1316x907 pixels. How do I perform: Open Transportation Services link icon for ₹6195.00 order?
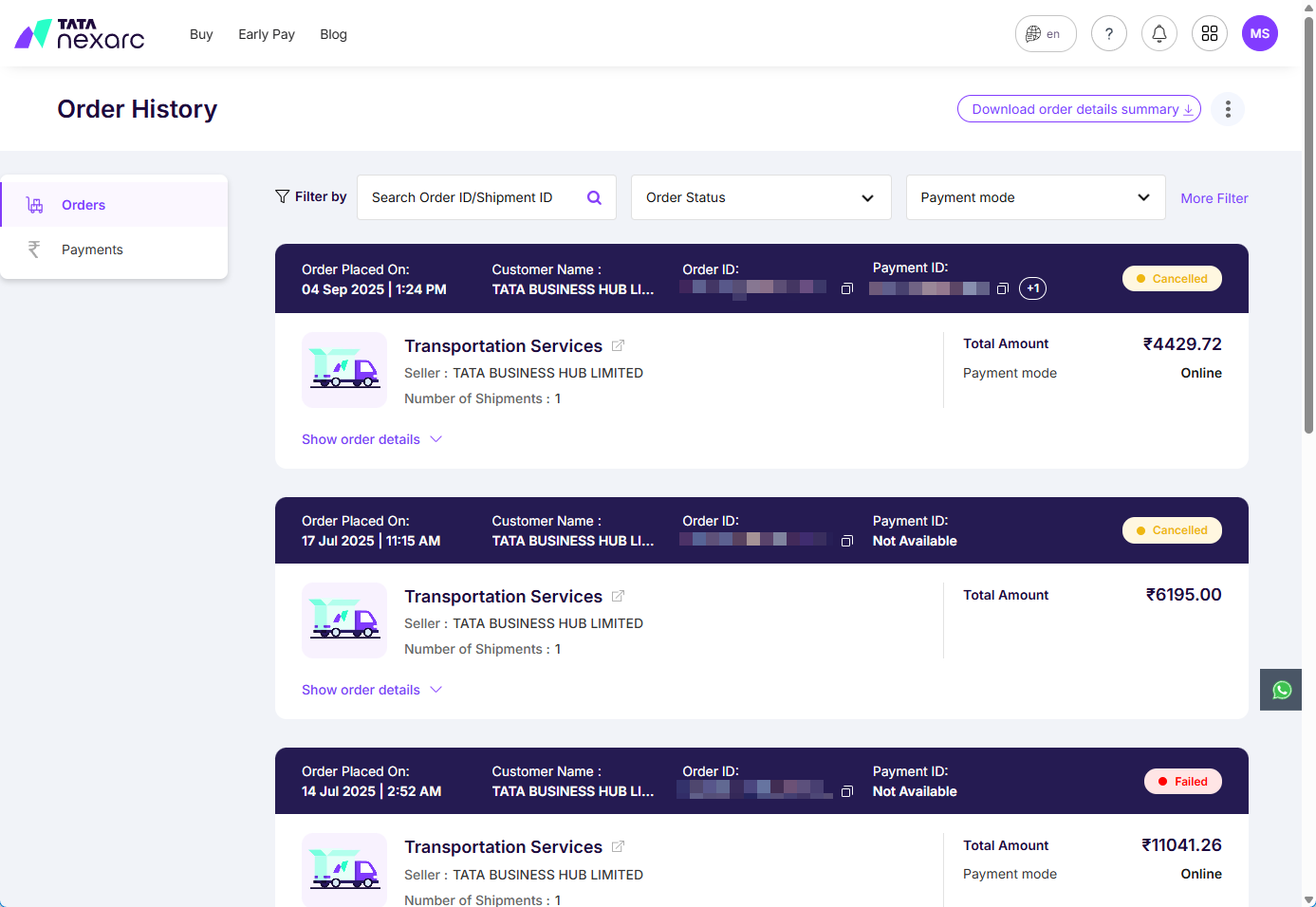click(618, 597)
